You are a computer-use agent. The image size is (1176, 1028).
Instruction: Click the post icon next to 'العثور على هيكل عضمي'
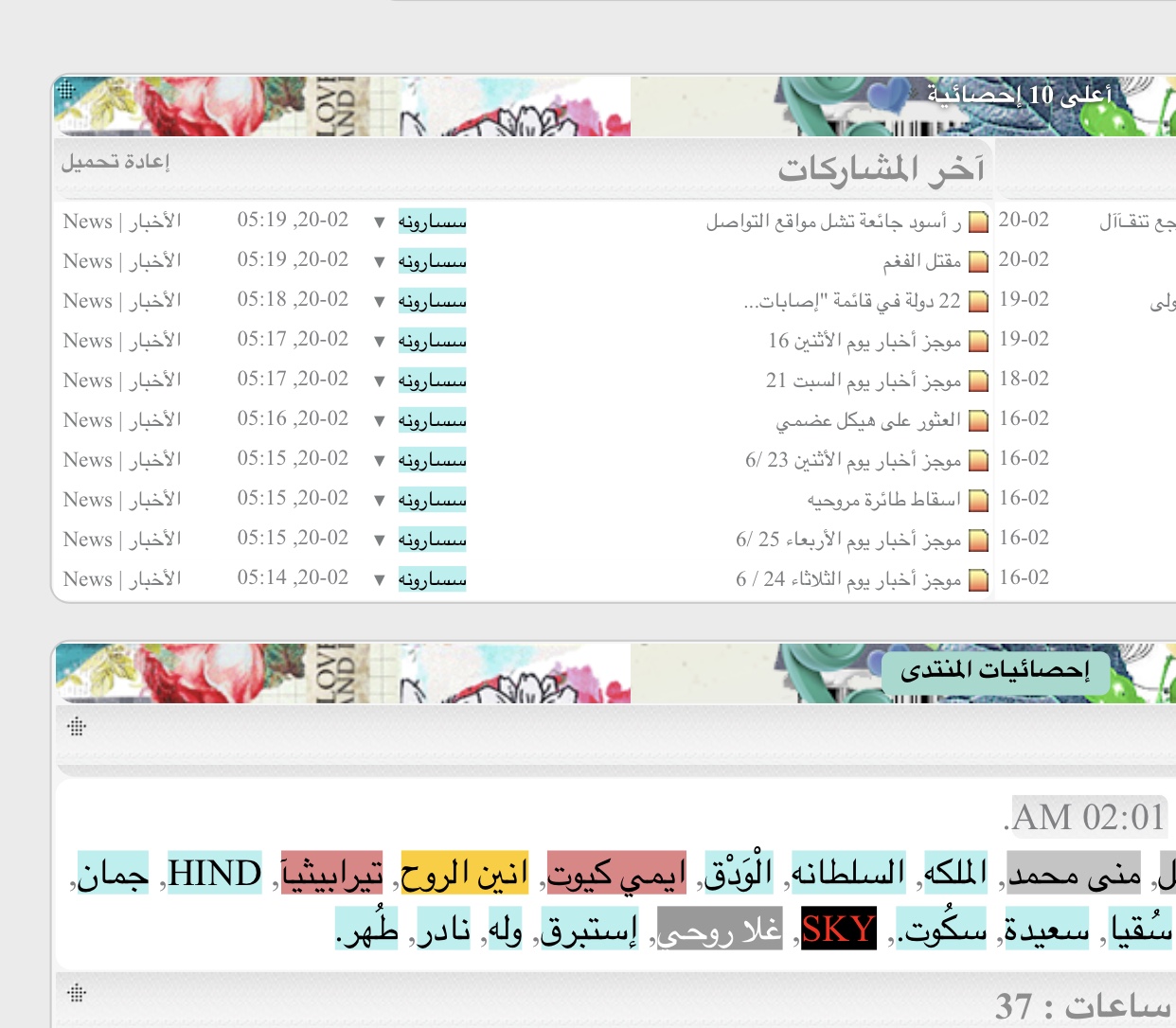[979, 420]
